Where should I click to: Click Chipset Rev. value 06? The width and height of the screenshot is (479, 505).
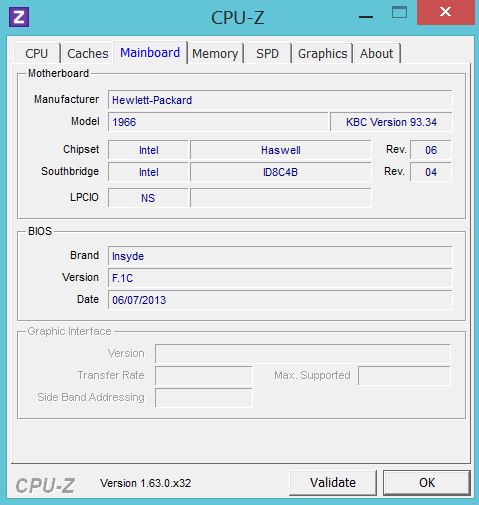(431, 150)
